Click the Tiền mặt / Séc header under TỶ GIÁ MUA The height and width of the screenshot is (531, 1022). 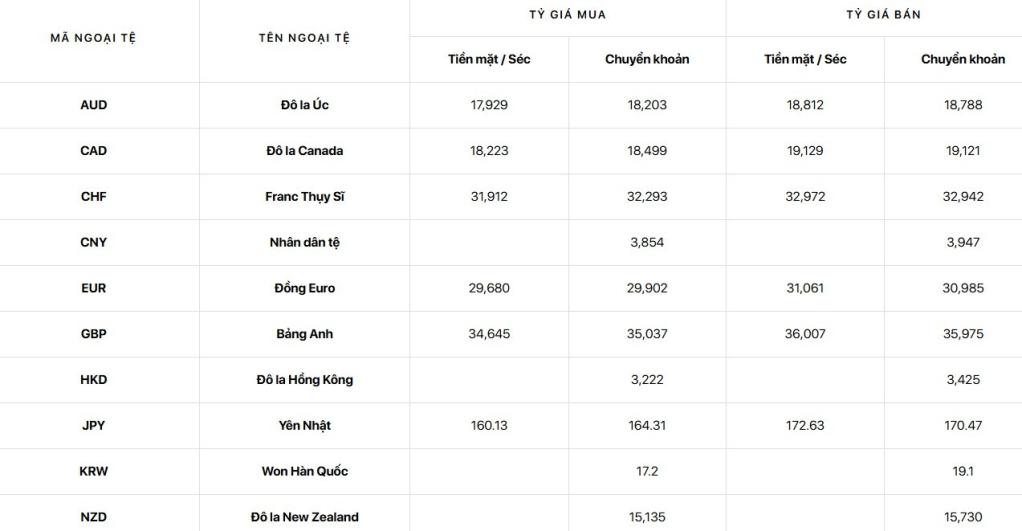click(489, 59)
